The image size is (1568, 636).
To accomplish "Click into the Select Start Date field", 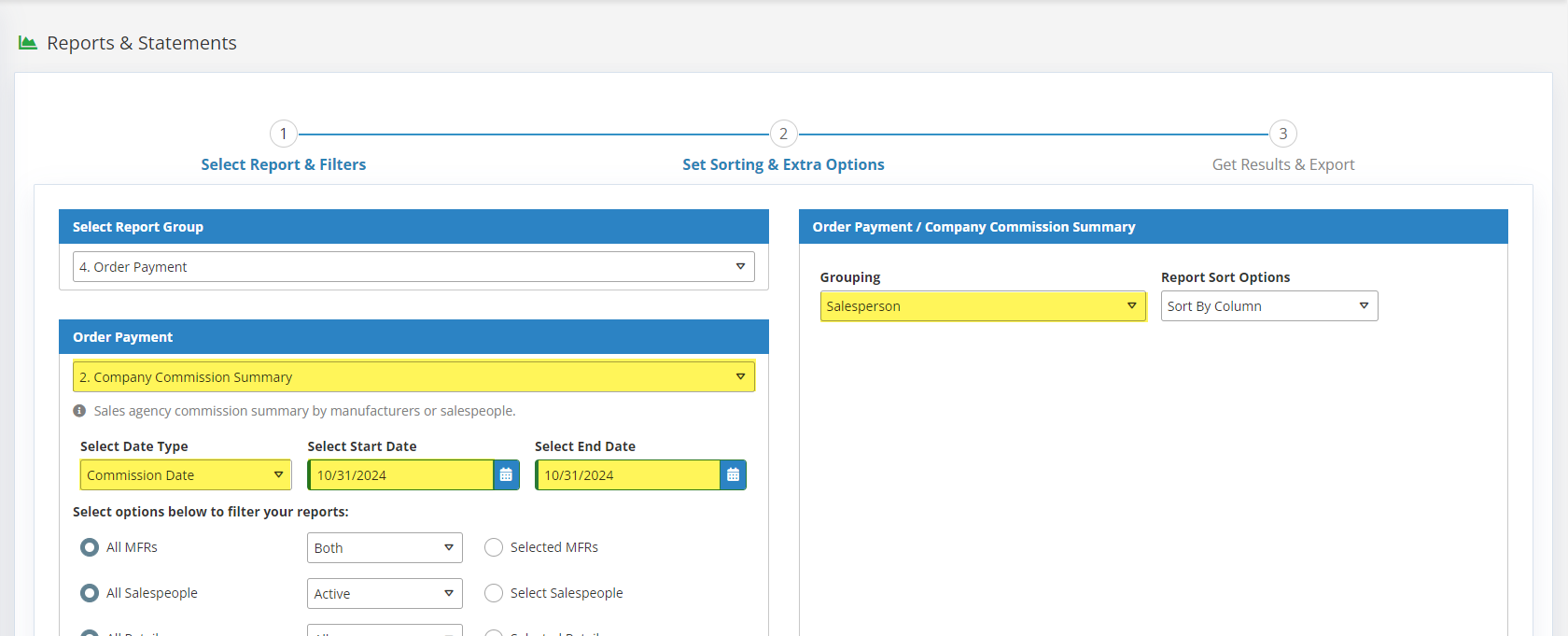I will point(401,474).
